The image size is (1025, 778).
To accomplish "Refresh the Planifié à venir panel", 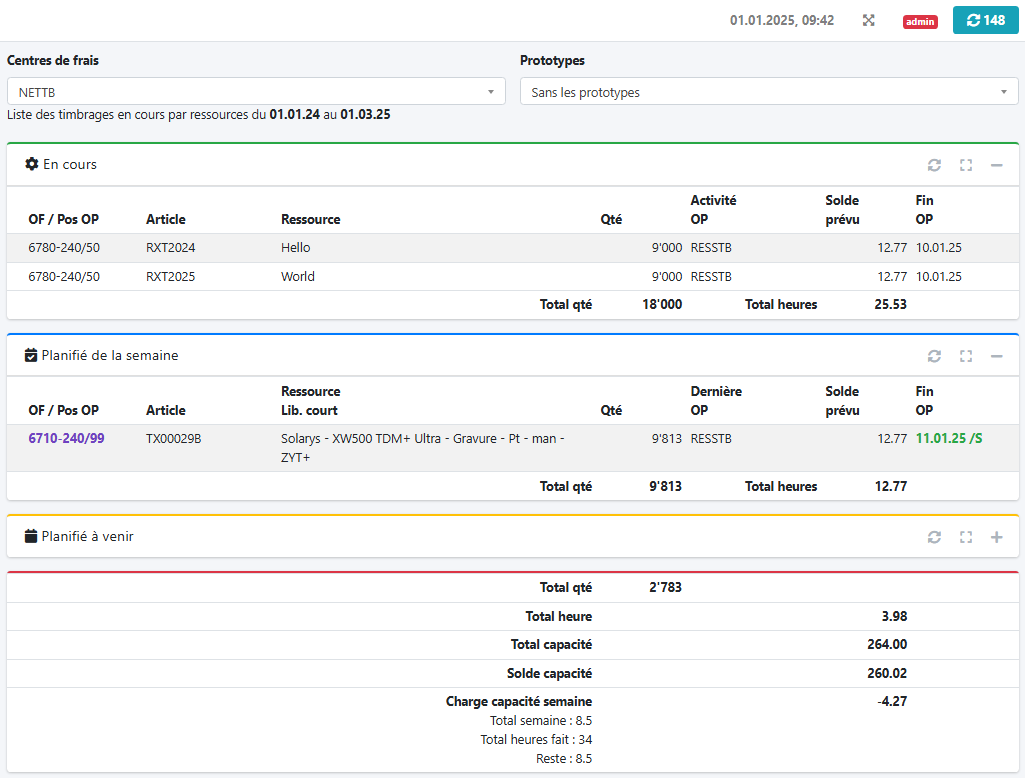I will pos(934,537).
